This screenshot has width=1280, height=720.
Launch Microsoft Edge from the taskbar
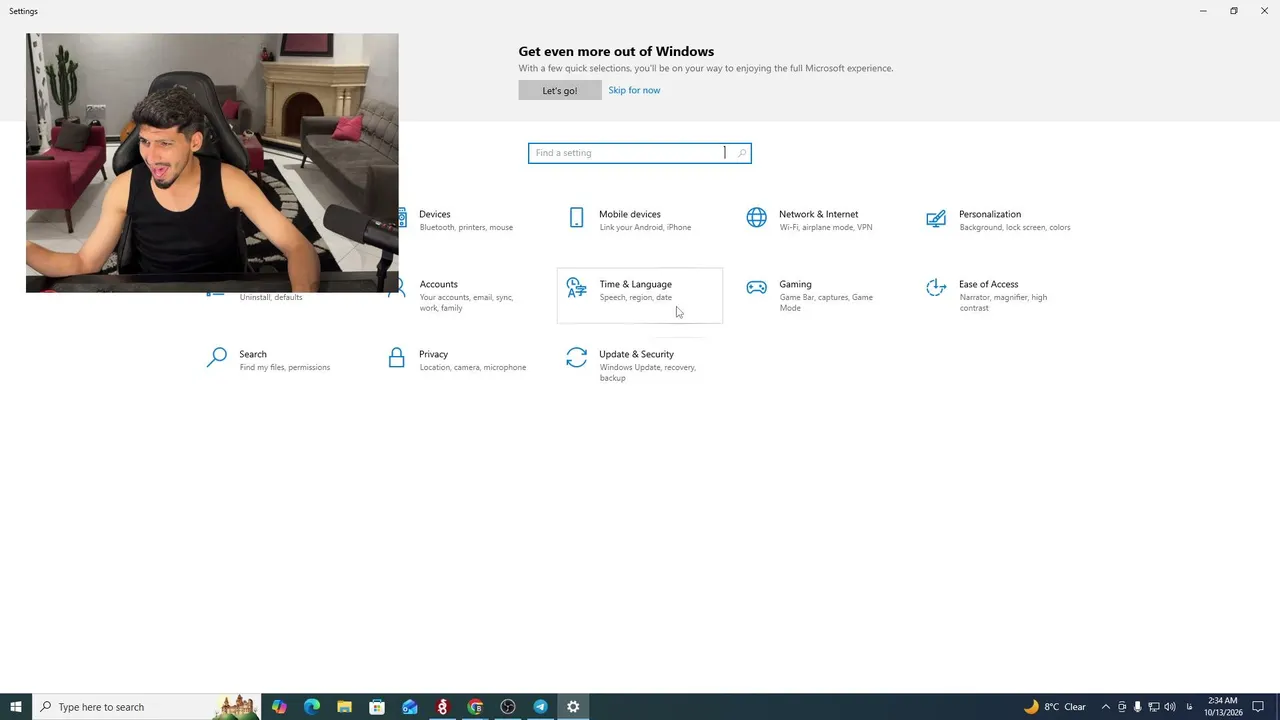(x=312, y=707)
